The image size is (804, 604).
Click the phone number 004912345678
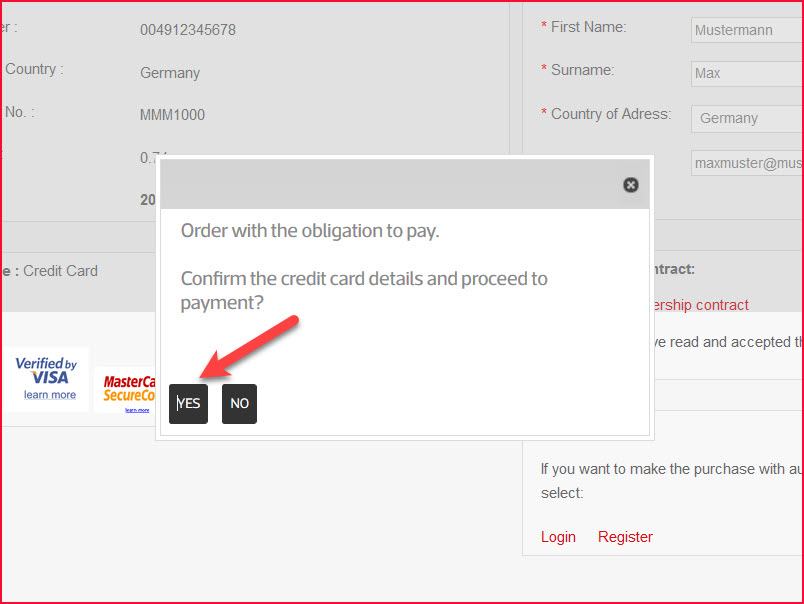coord(188,30)
